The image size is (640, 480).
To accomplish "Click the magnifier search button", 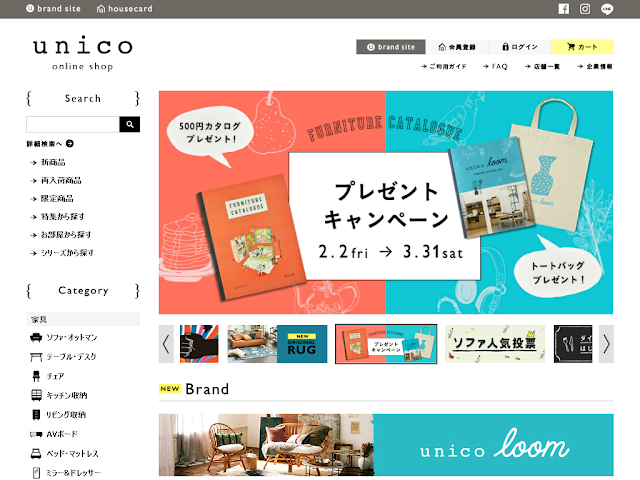I will 130,124.
